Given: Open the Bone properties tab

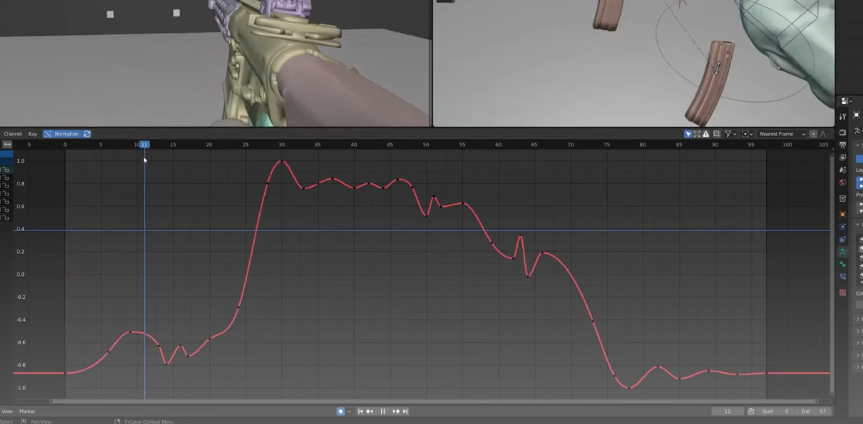Looking at the screenshot, I should (843, 264).
